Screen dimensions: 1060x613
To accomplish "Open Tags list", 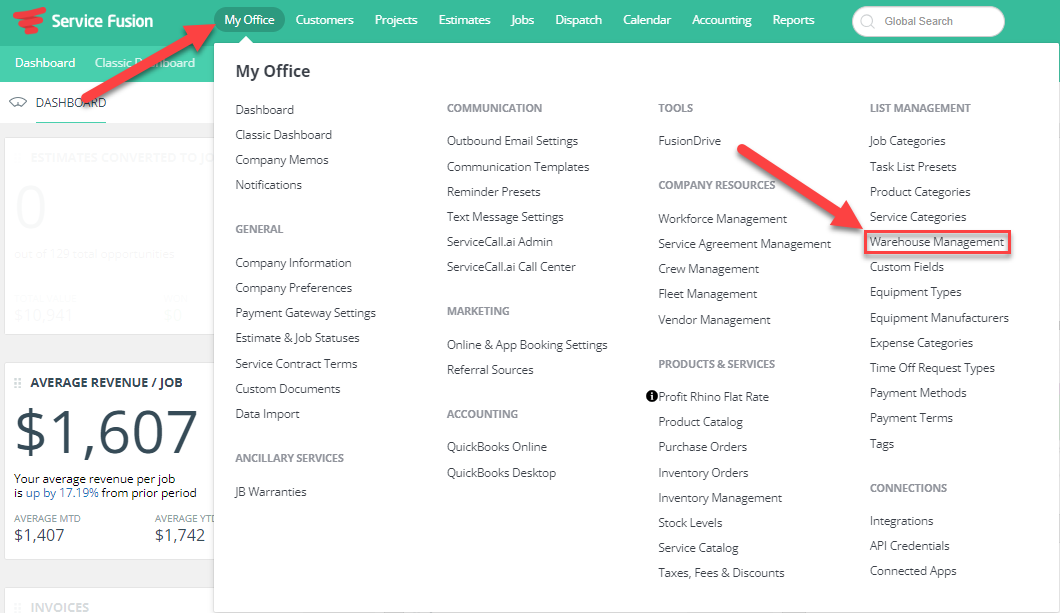I will coord(882,444).
